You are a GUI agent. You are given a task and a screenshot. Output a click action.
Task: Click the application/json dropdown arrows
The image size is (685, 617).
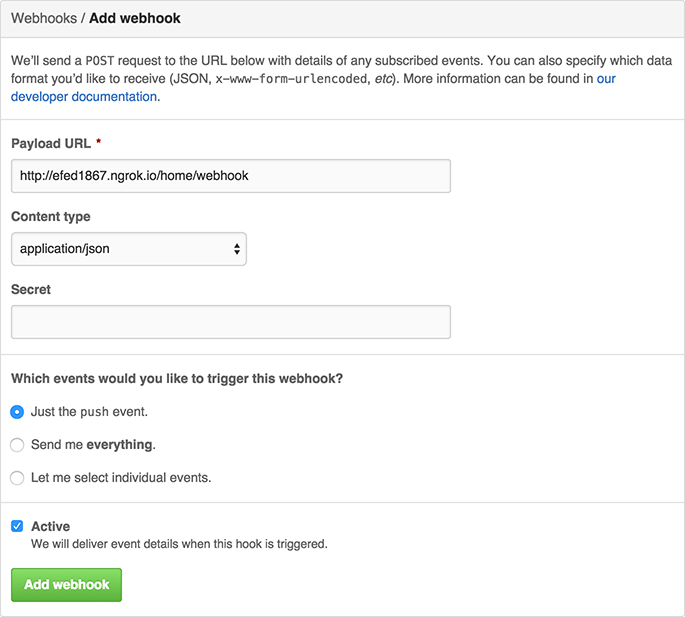(237, 249)
